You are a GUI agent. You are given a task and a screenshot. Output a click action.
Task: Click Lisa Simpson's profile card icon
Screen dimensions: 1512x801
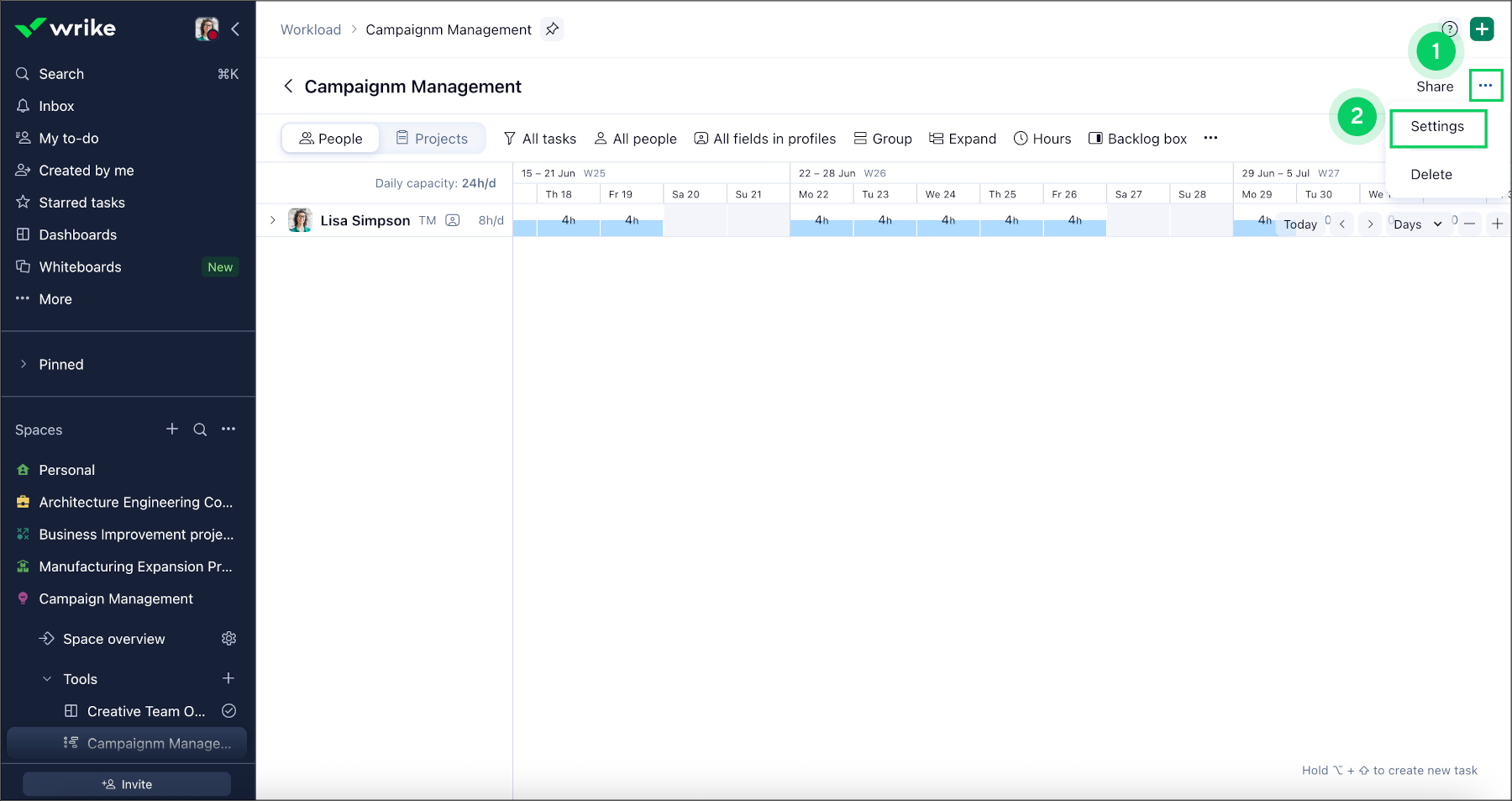coord(453,220)
